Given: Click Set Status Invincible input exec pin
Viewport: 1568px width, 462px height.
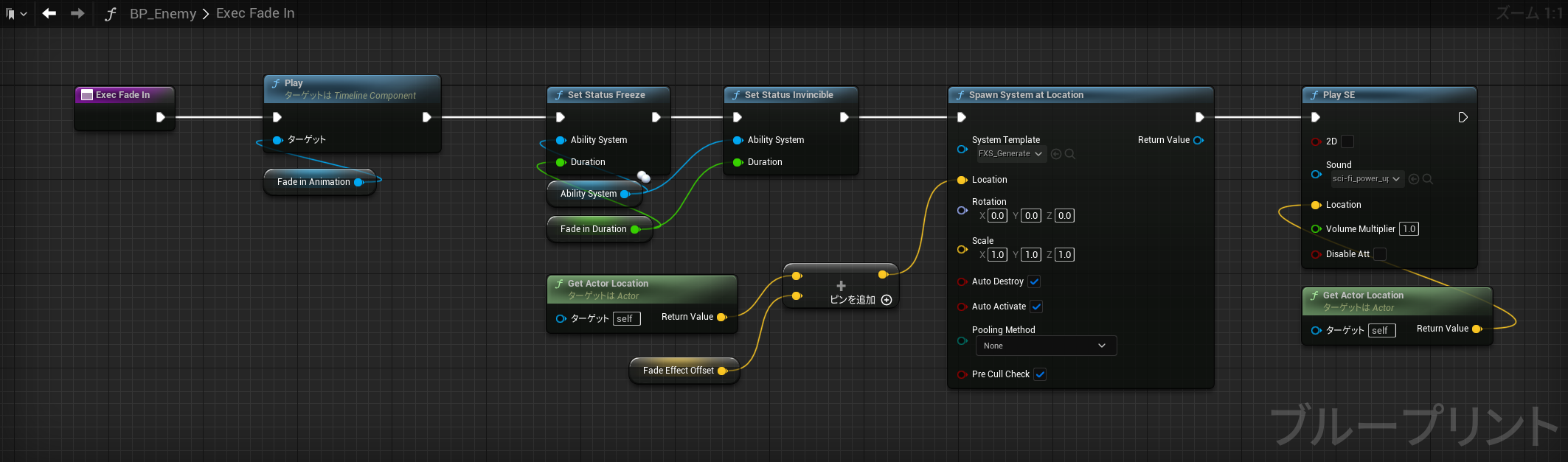Looking at the screenshot, I should (738, 117).
